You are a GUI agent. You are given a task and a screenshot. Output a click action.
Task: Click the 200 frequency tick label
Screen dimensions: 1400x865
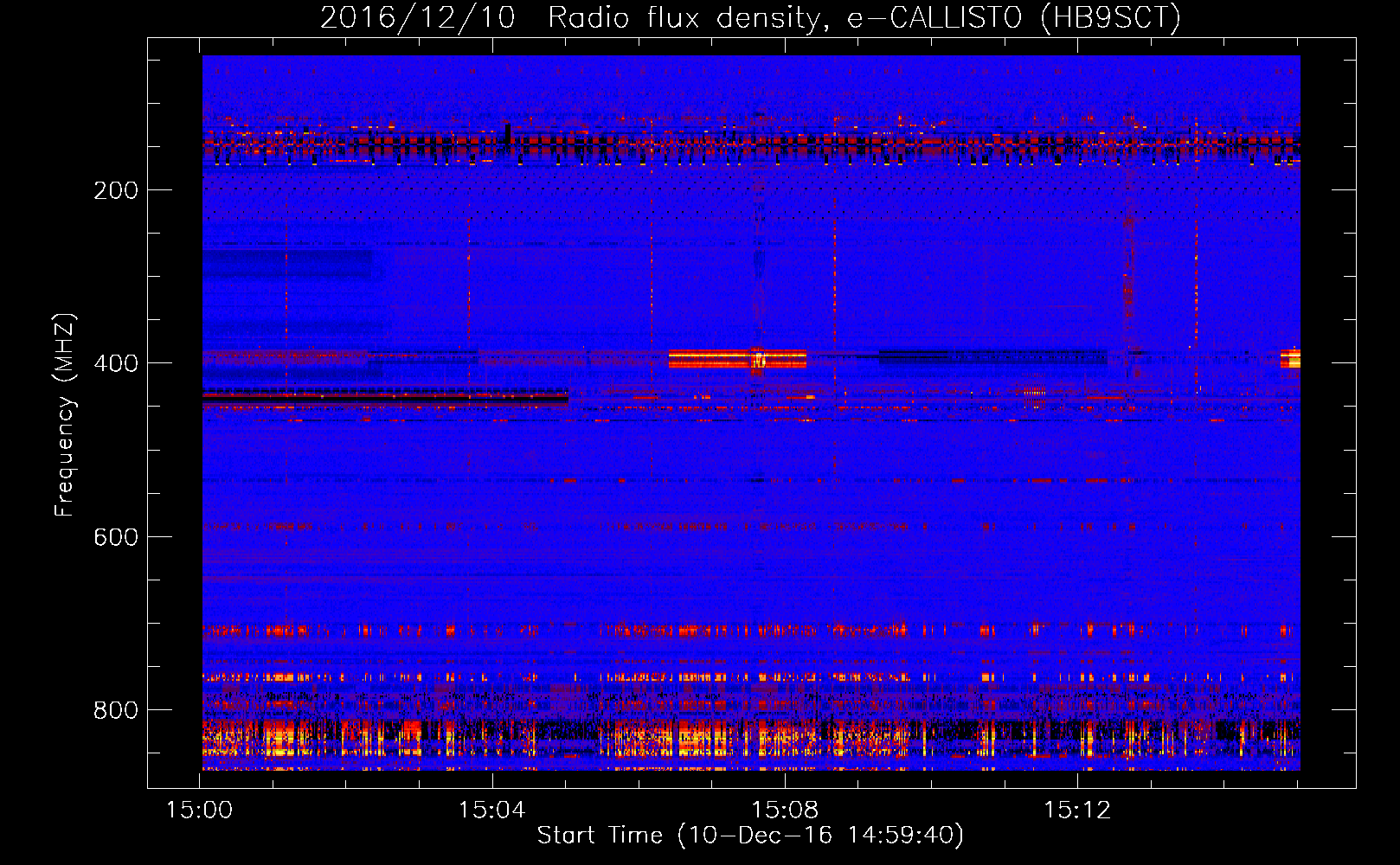[x=116, y=190]
